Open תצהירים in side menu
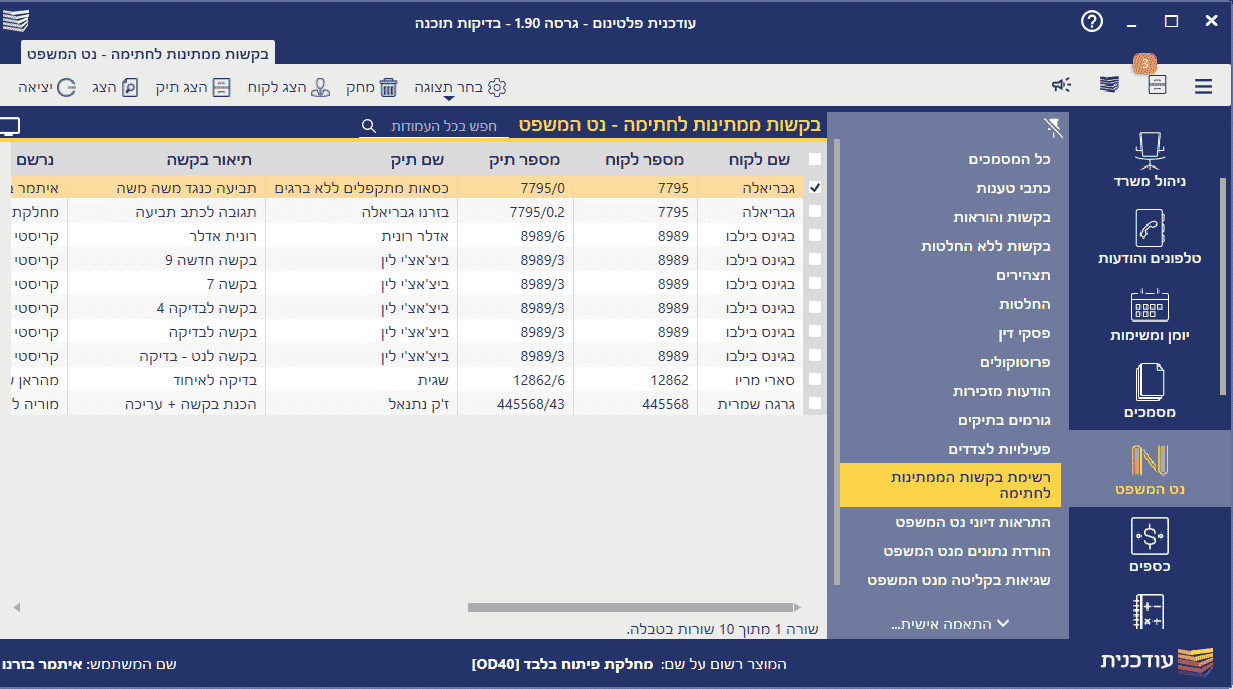The width and height of the screenshot is (1233, 689). [1023, 275]
